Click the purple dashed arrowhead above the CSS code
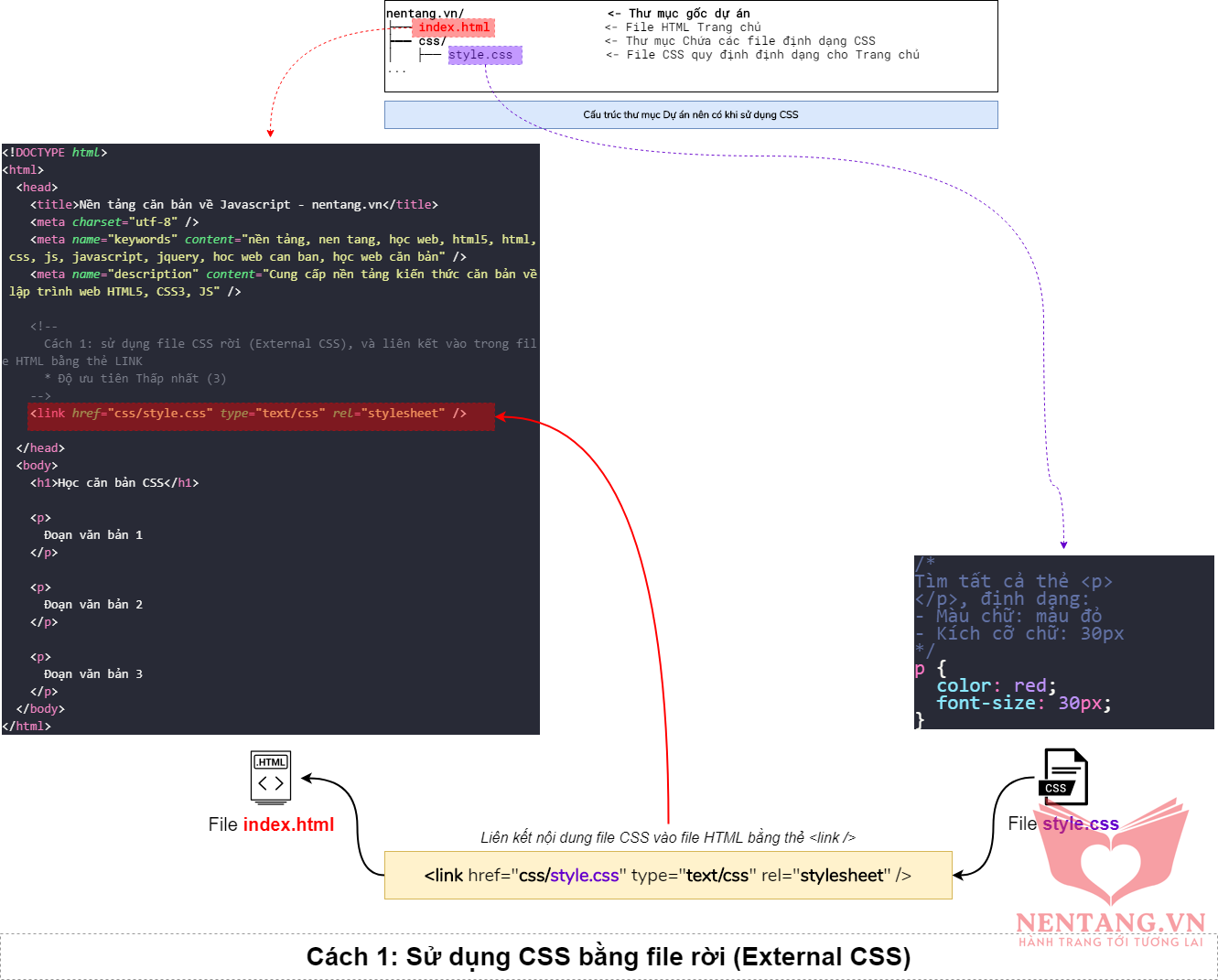This screenshot has height=980, width=1218. click(1063, 544)
